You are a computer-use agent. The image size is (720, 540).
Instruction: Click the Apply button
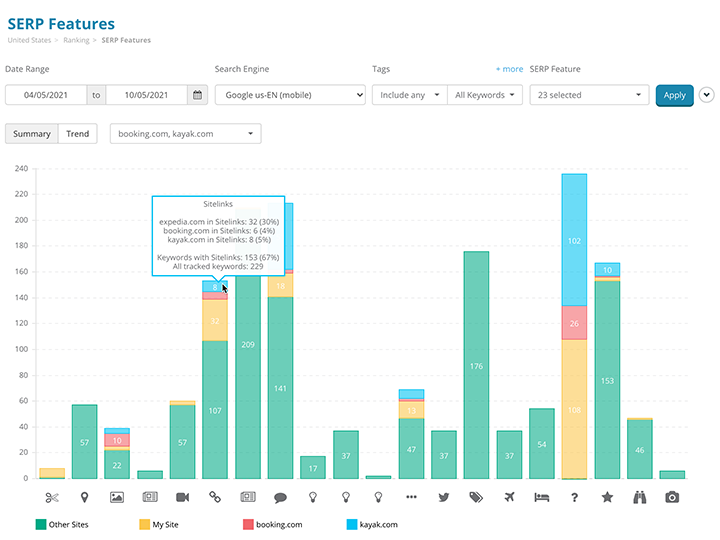point(674,95)
